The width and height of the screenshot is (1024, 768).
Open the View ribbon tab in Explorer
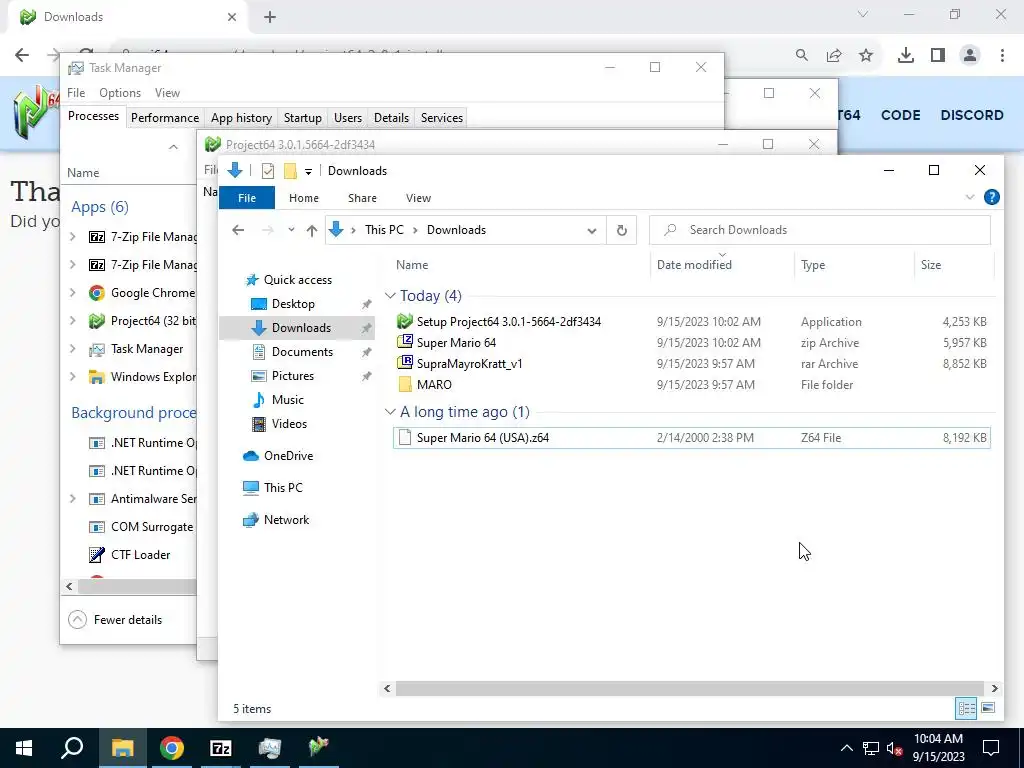tap(419, 198)
